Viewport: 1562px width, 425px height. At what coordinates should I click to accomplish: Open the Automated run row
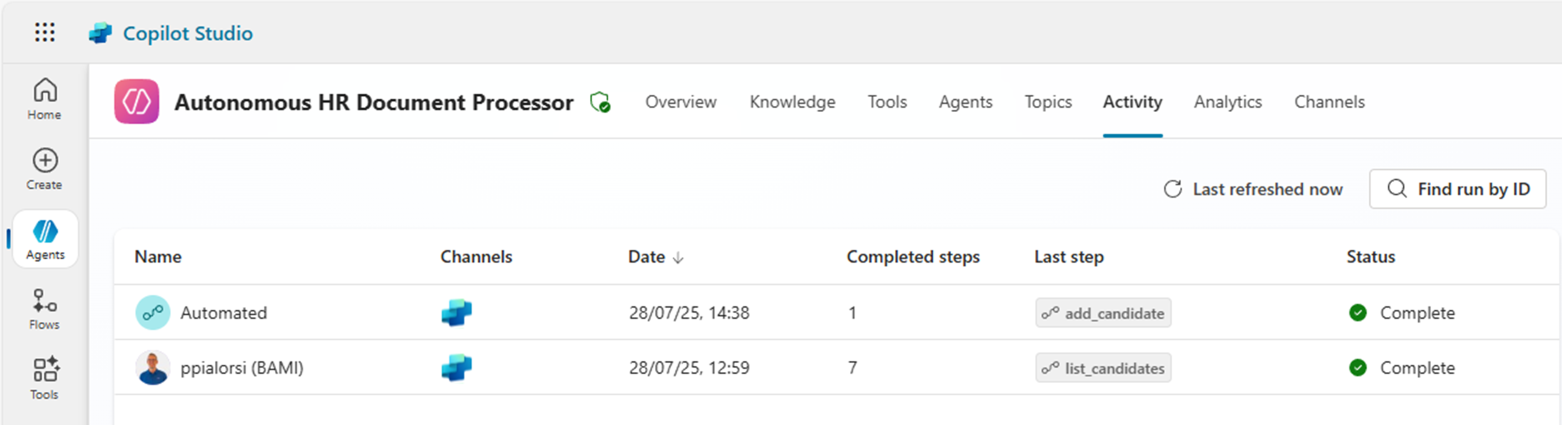[x=836, y=313]
